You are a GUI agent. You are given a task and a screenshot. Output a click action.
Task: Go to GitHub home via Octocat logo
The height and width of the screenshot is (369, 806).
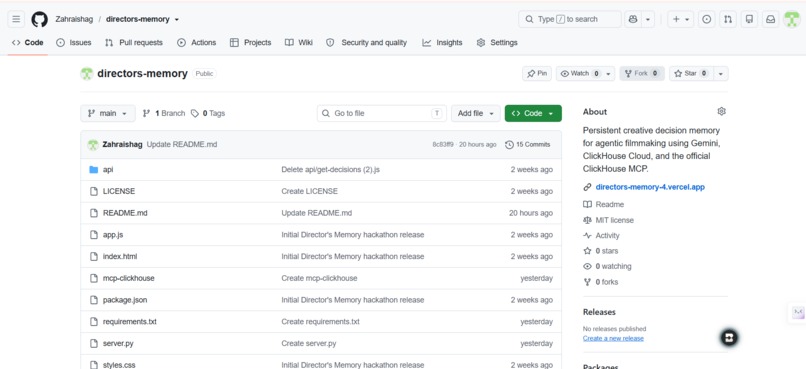coord(40,19)
